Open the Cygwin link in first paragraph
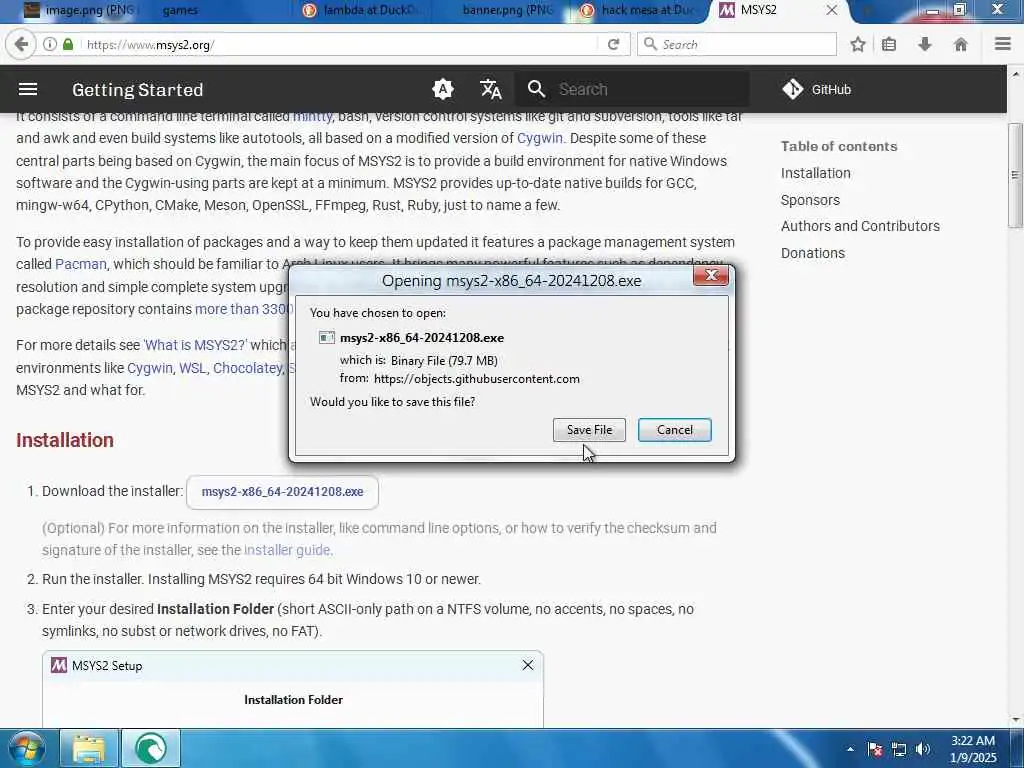The height and width of the screenshot is (768, 1024). 539,138
